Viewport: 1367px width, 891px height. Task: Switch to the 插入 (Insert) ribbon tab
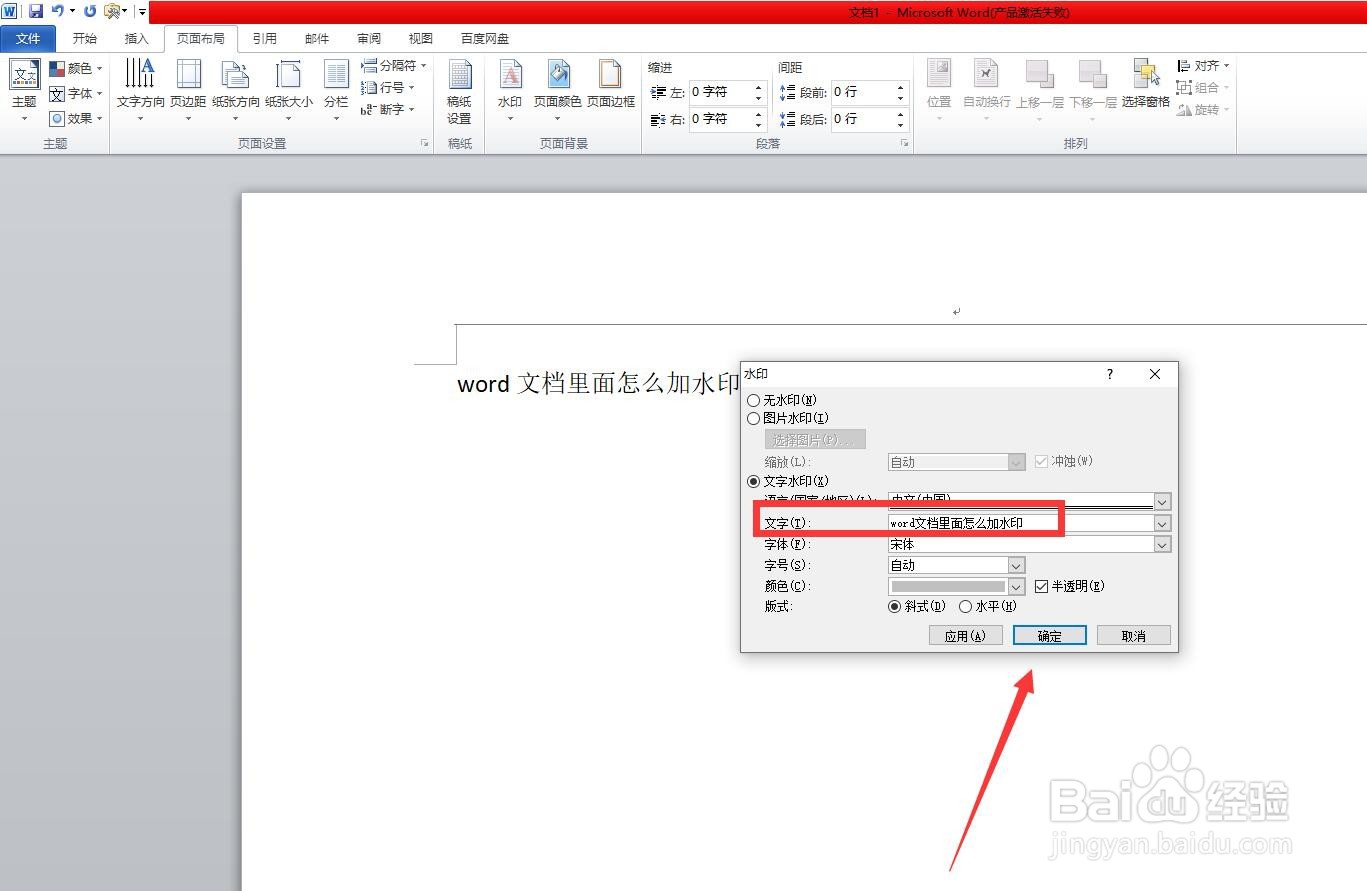point(136,38)
